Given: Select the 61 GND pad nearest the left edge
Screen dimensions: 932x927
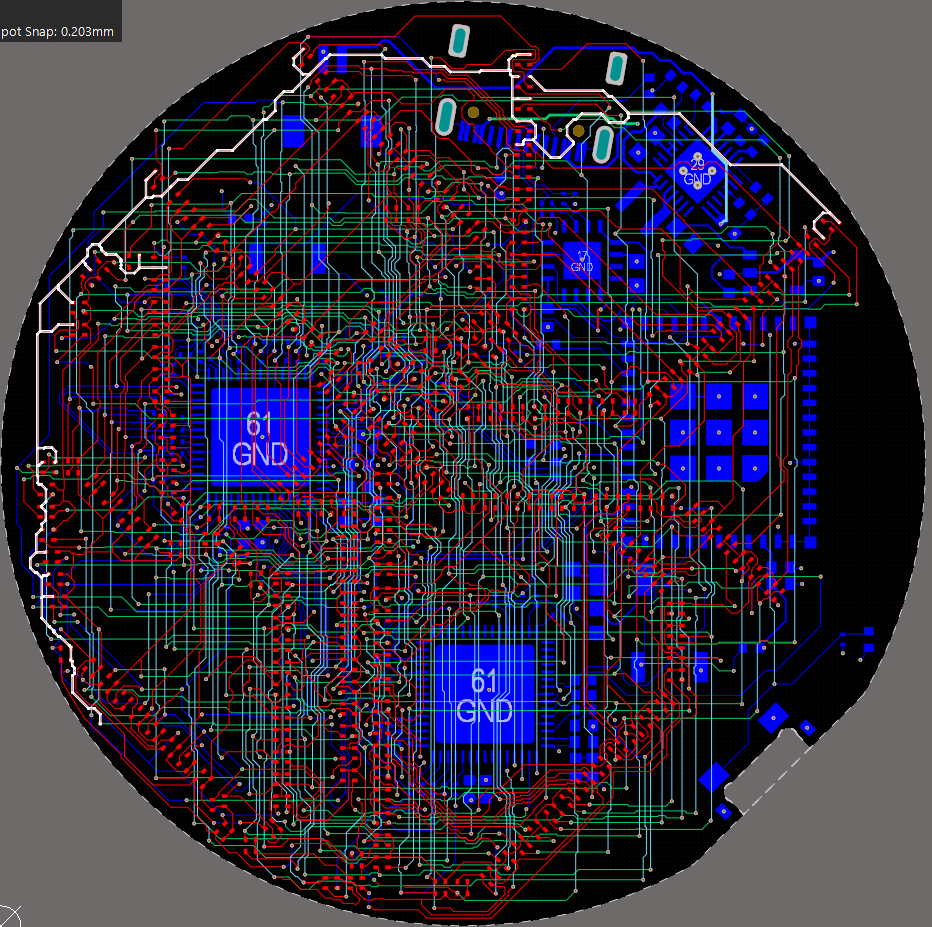Looking at the screenshot, I should (x=259, y=437).
